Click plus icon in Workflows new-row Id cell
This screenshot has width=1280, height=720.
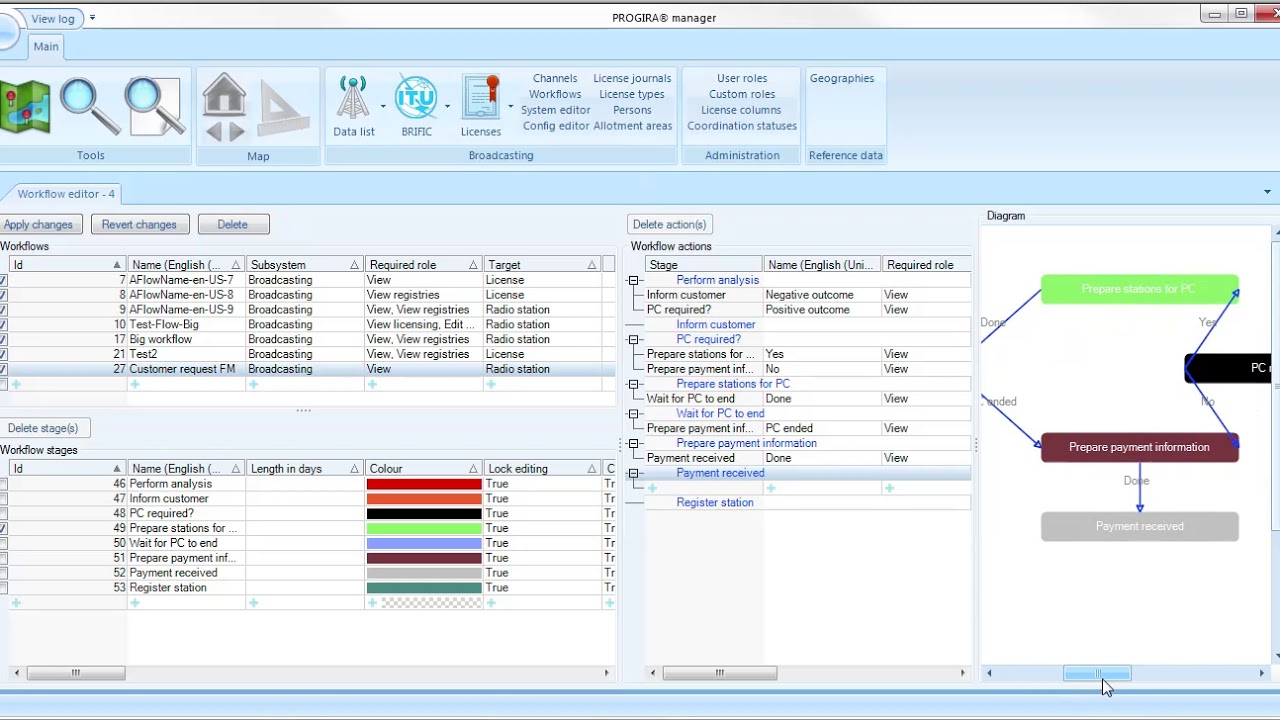(16, 384)
